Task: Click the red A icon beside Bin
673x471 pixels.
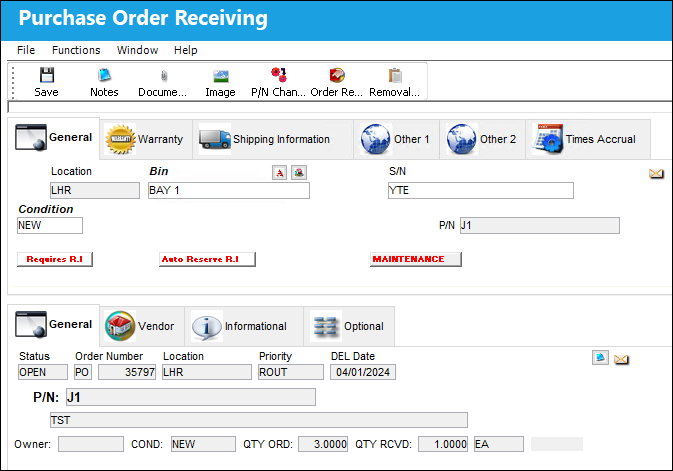Action: coord(279,173)
